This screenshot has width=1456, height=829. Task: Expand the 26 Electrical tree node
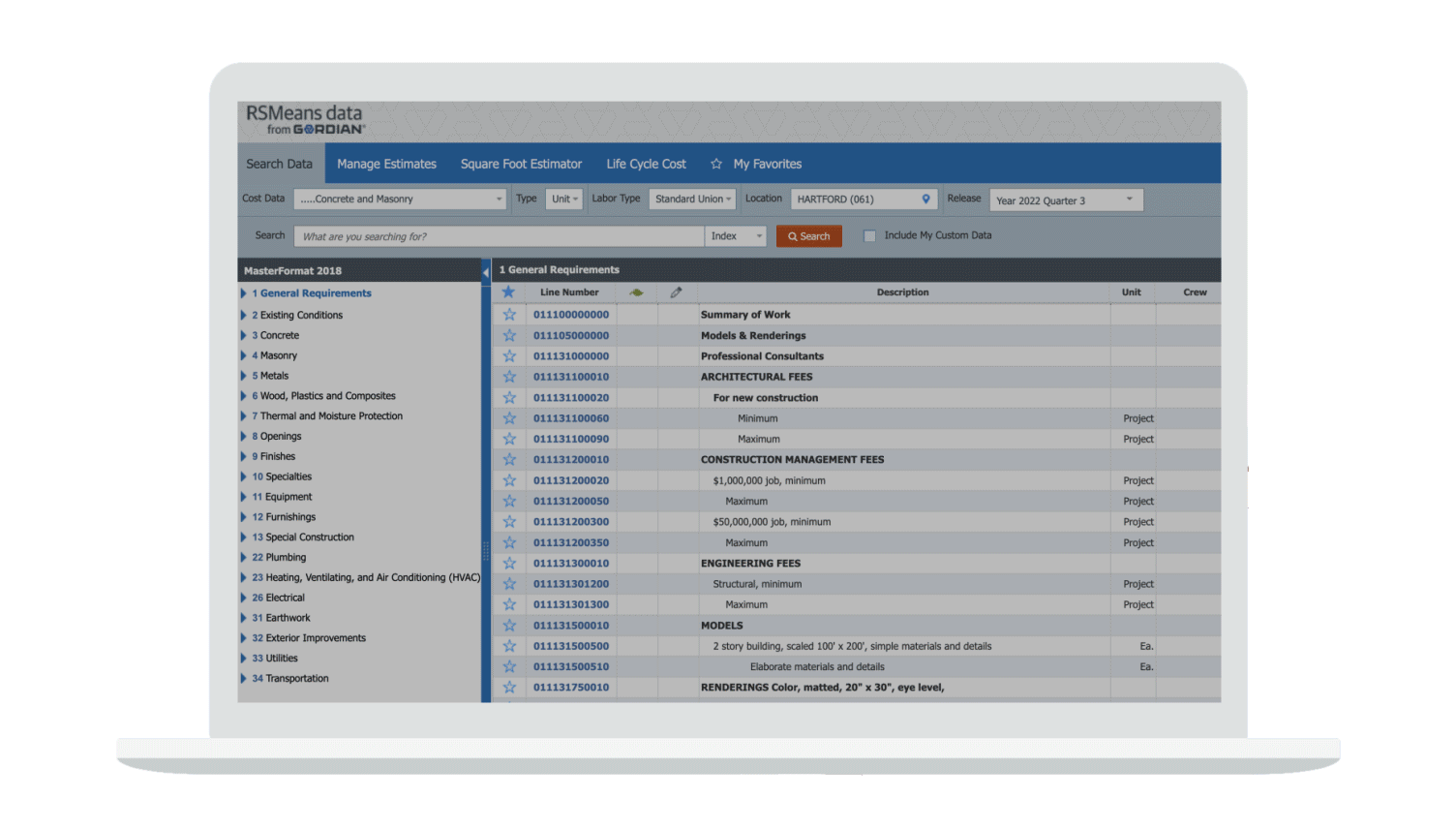(244, 598)
